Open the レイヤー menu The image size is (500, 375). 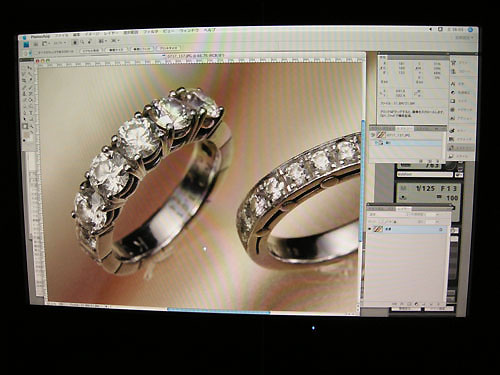pos(110,33)
